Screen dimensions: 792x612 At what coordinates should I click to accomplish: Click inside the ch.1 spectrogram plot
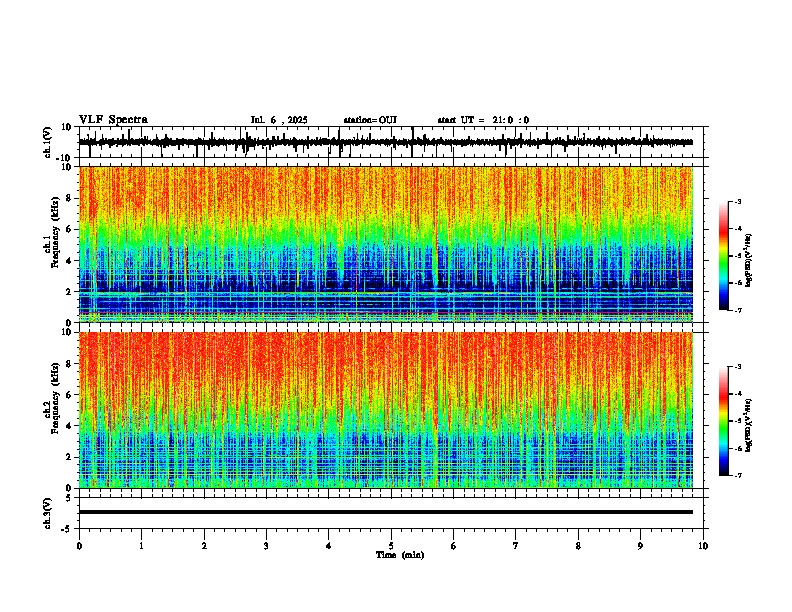tap(386, 244)
